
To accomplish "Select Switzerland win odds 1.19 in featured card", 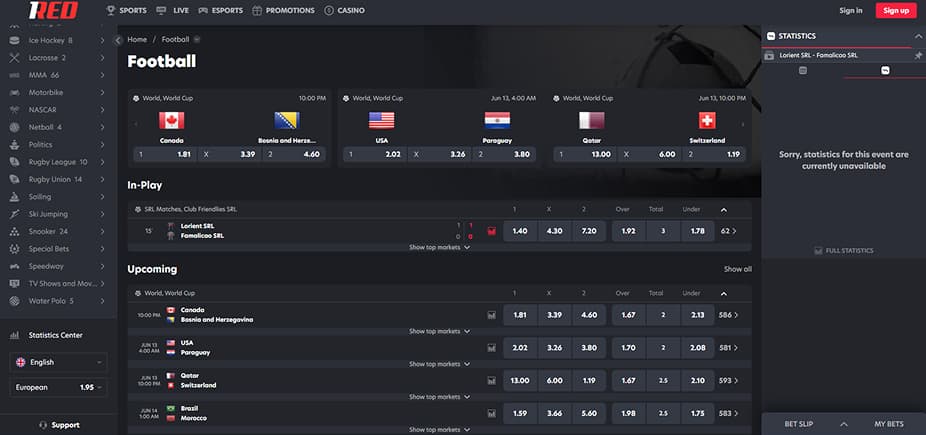I will click(713, 155).
